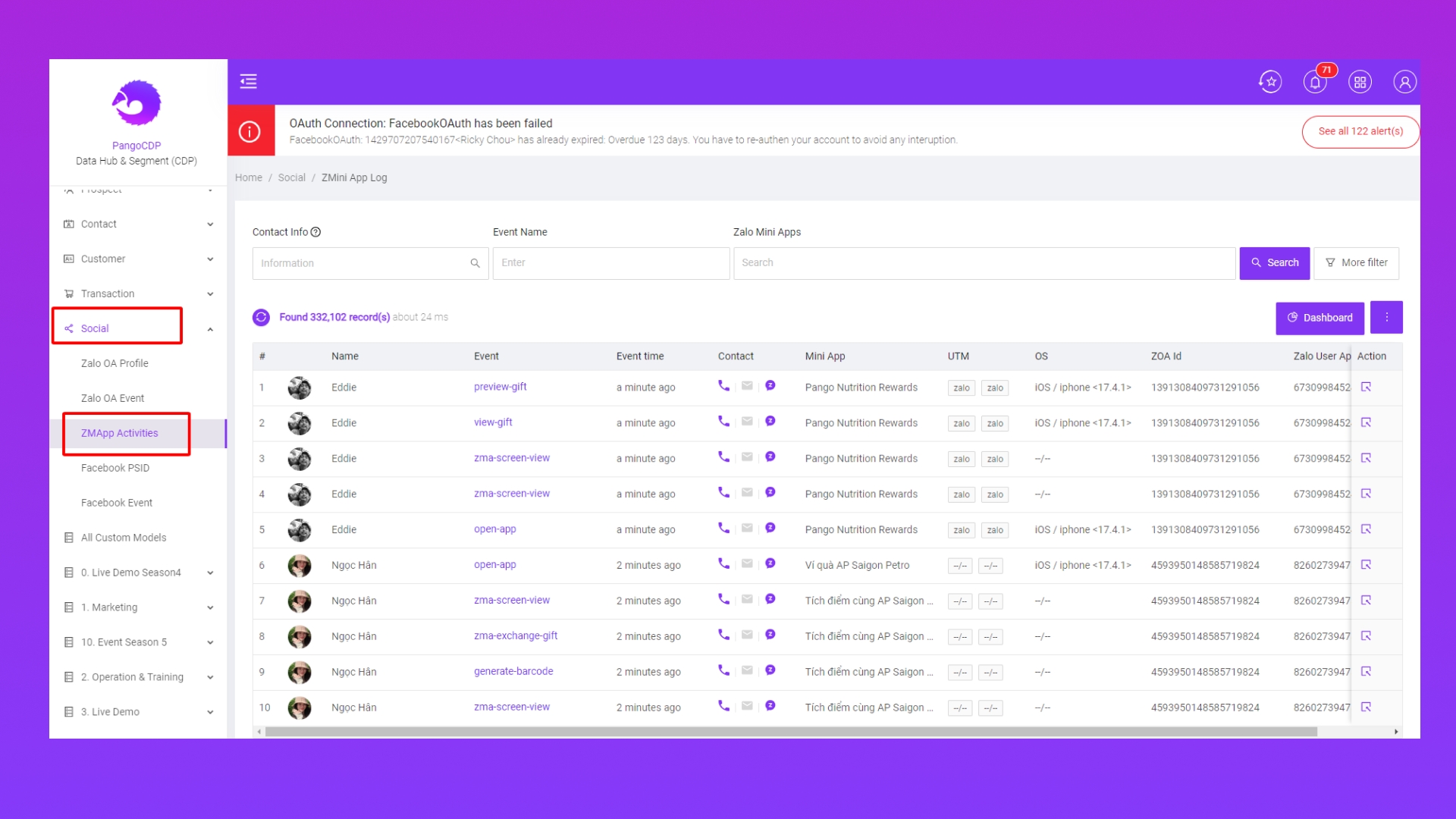Screen dimensions: 1456x819
Task: Open the three-dot more options button
Action: click(x=1386, y=317)
